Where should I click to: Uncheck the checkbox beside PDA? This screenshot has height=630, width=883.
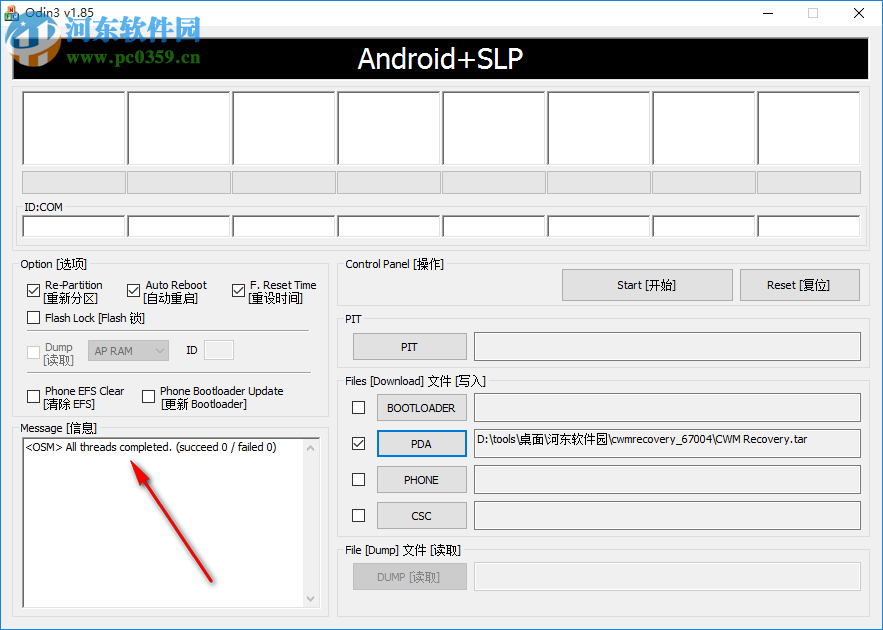[x=357, y=443]
